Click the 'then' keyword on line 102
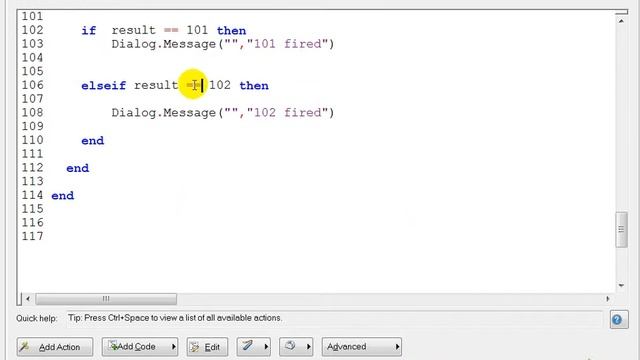This screenshot has height=360, width=640. point(231,31)
